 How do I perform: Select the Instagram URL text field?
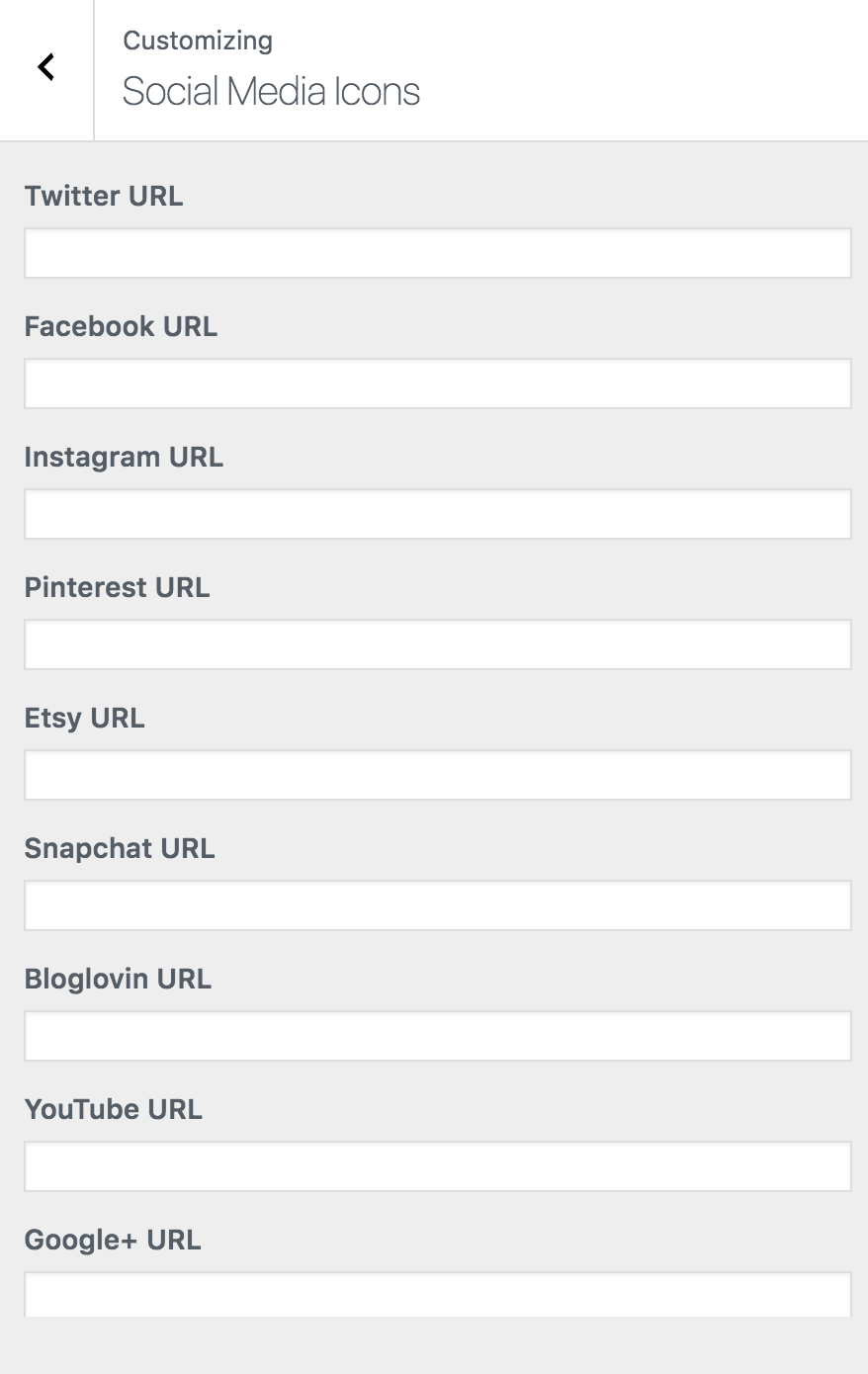[438, 514]
